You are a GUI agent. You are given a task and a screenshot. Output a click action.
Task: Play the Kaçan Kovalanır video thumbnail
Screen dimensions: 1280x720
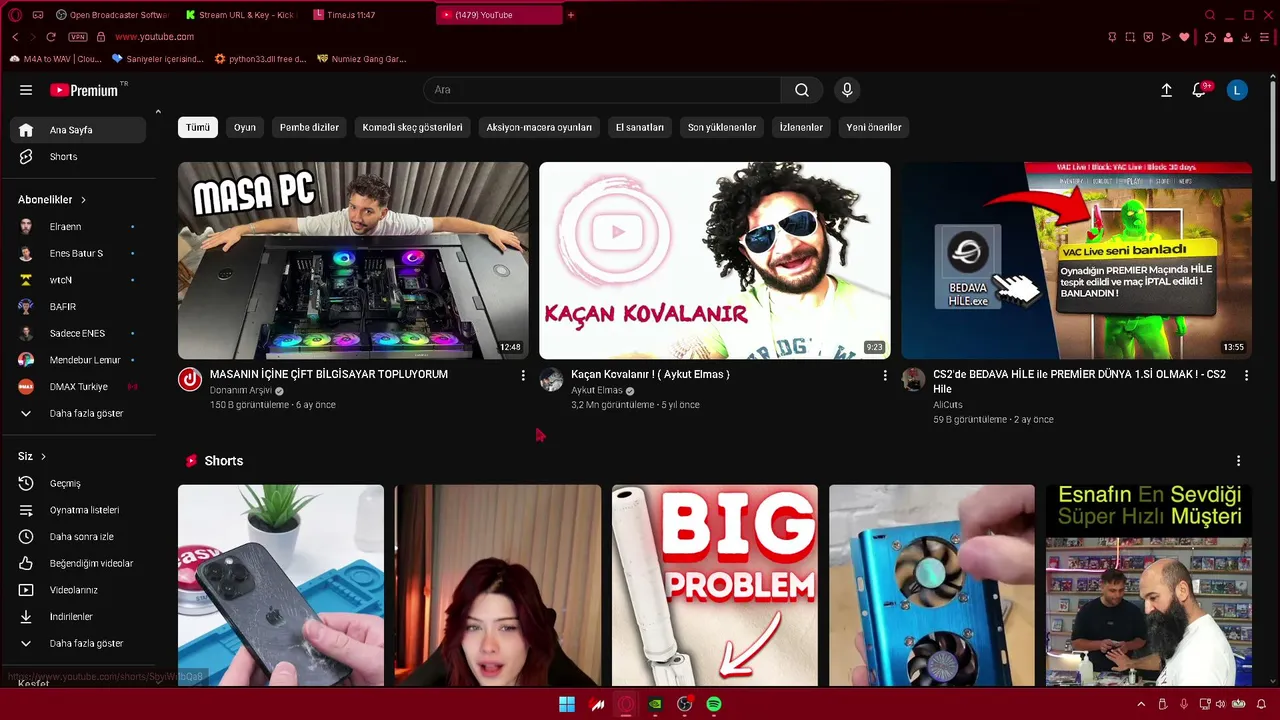715,260
